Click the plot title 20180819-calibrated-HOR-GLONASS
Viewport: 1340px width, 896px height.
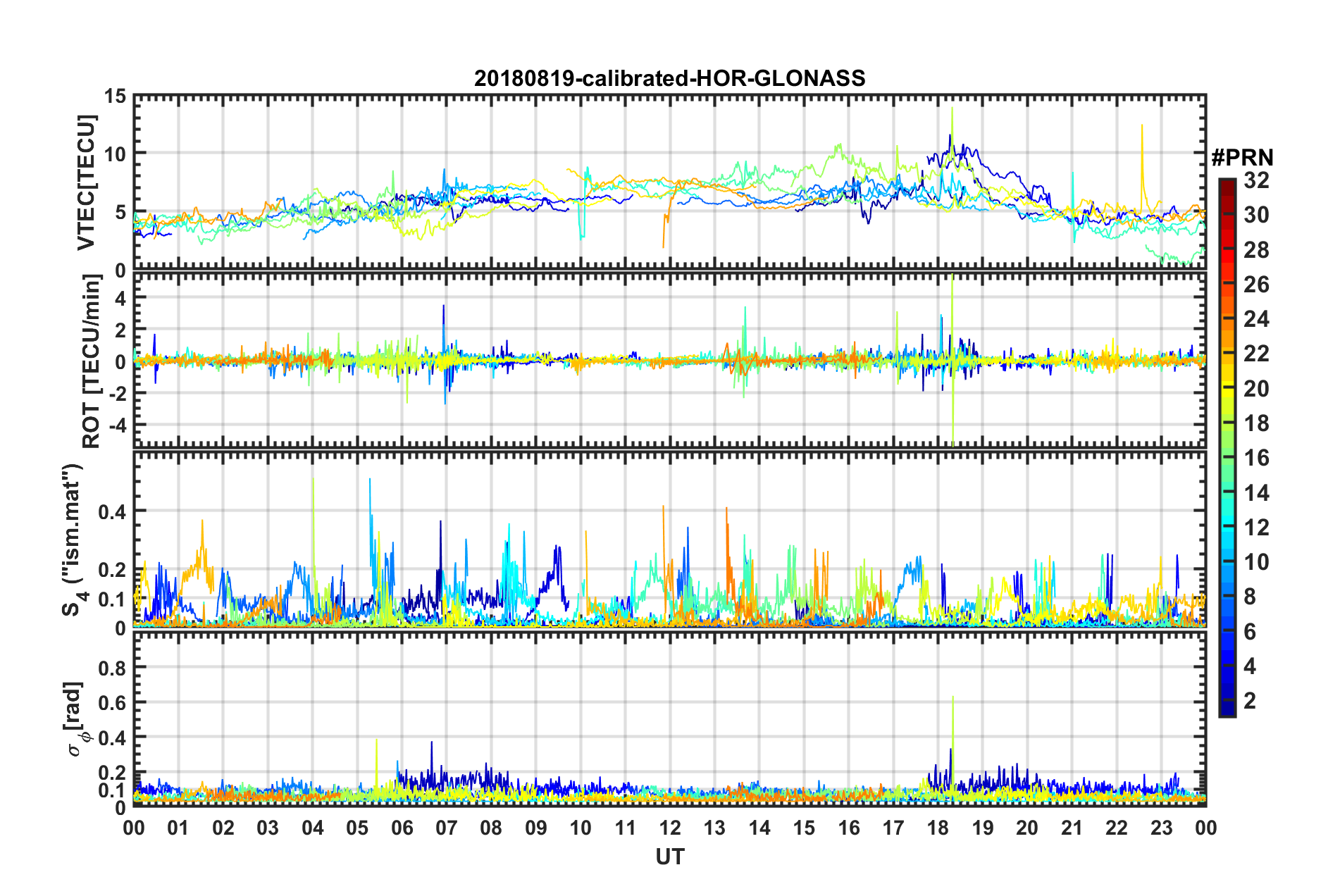point(669,77)
